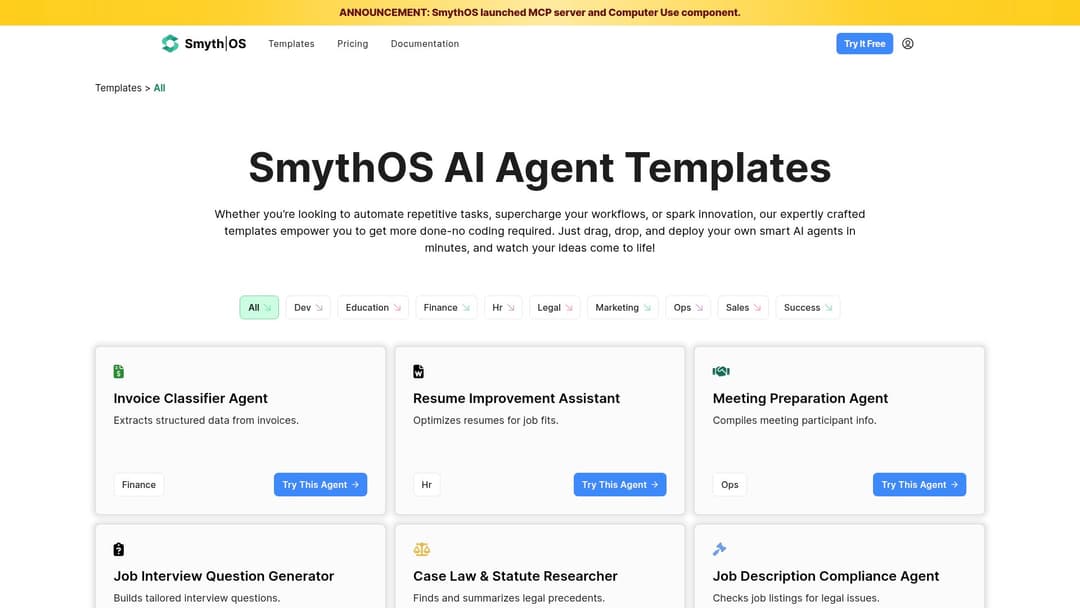1080x608 pixels.
Task: Click the Ops tag on Meeting Preparation card
Action: pos(729,485)
